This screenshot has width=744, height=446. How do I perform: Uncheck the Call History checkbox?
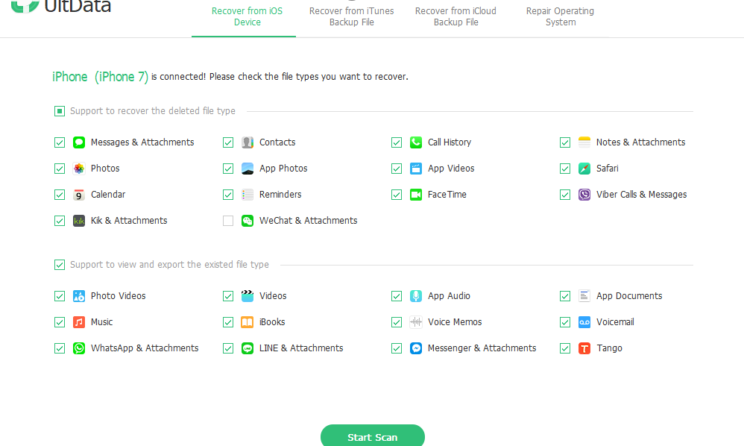(x=397, y=142)
